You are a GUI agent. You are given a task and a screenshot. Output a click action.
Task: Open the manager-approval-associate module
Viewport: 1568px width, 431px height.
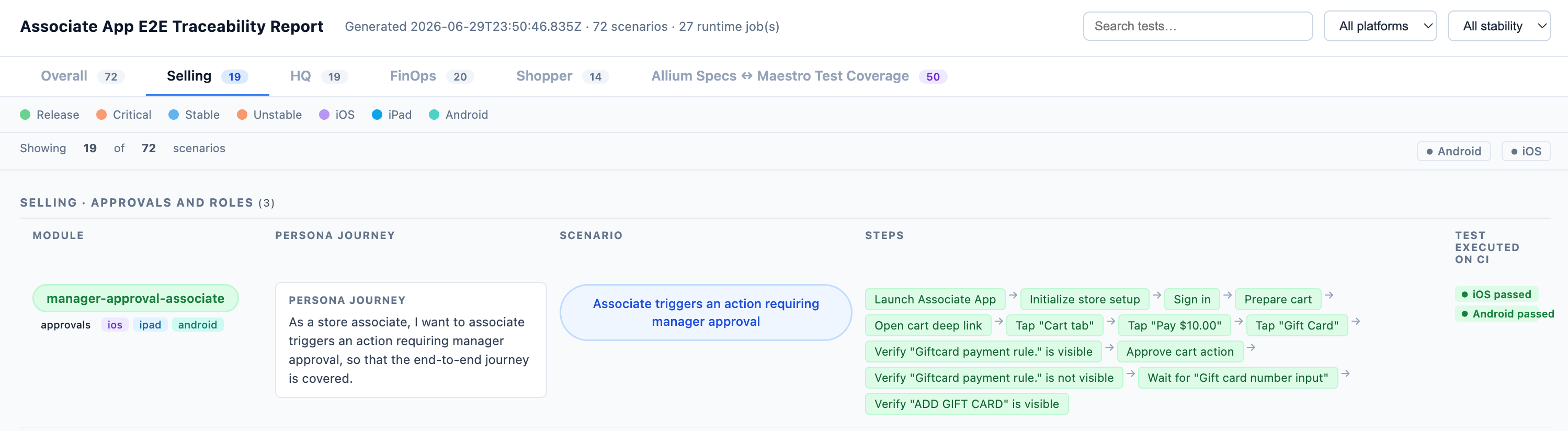[135, 298]
